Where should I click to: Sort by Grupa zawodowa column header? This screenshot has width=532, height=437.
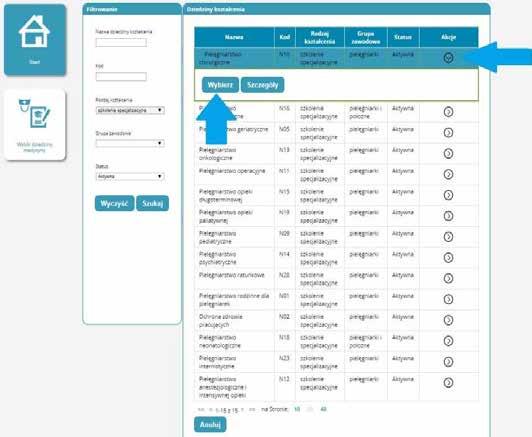coord(366,37)
